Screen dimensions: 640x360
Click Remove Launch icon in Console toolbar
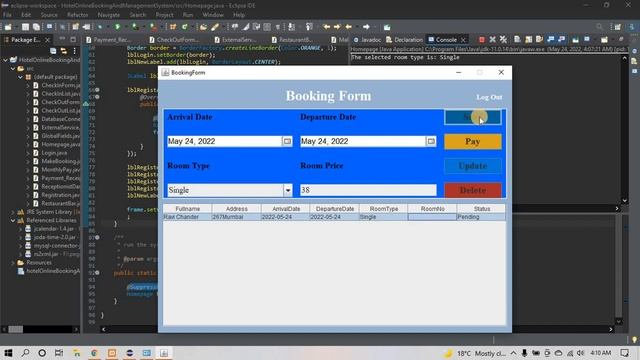tap(493, 40)
